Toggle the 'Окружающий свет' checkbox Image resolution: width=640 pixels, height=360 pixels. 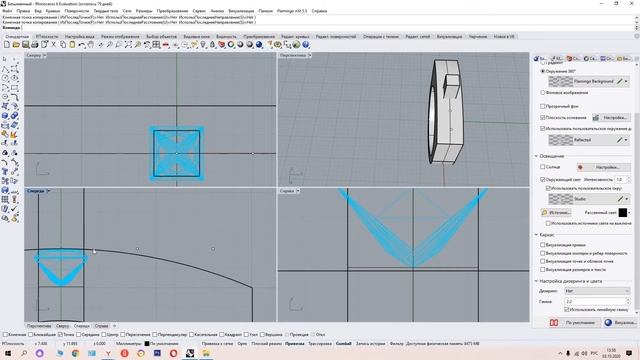point(543,180)
